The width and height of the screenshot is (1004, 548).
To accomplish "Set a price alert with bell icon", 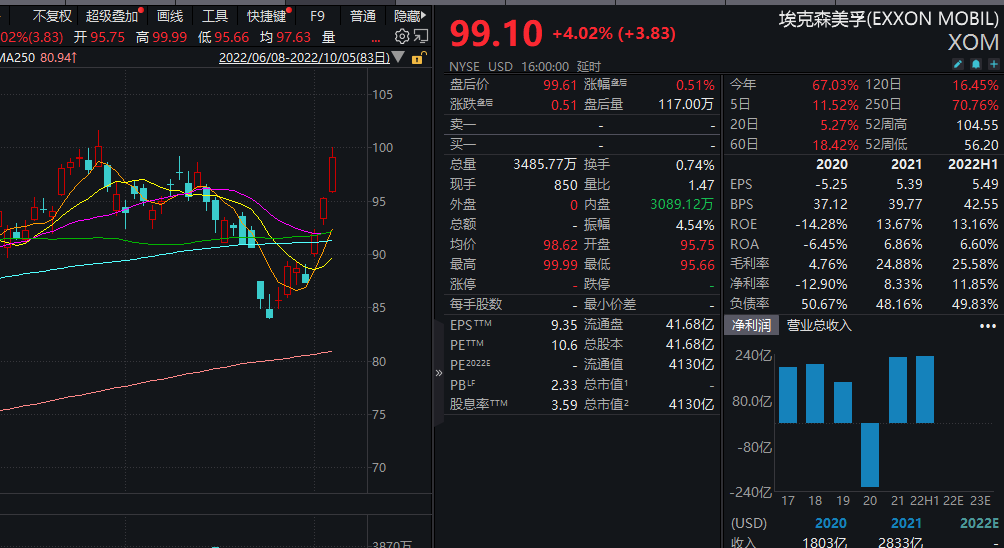I will coord(976,64).
